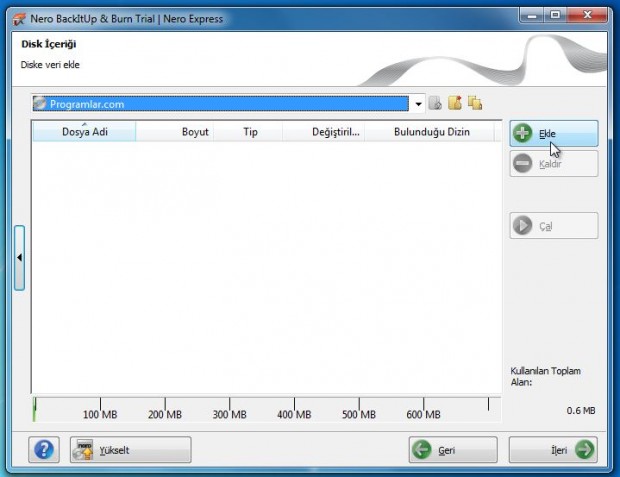The image size is (620, 477).
Task: Close the Nero Express window
Action: click(x=587, y=15)
